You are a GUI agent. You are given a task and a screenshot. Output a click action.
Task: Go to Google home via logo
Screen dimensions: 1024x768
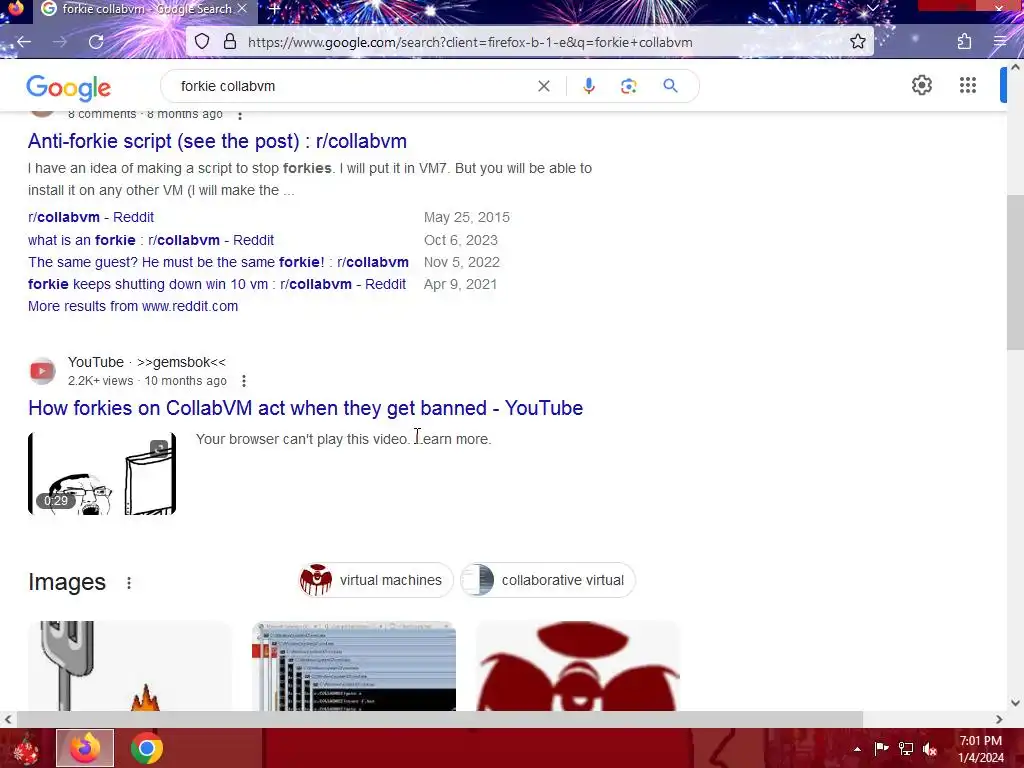[69, 87]
